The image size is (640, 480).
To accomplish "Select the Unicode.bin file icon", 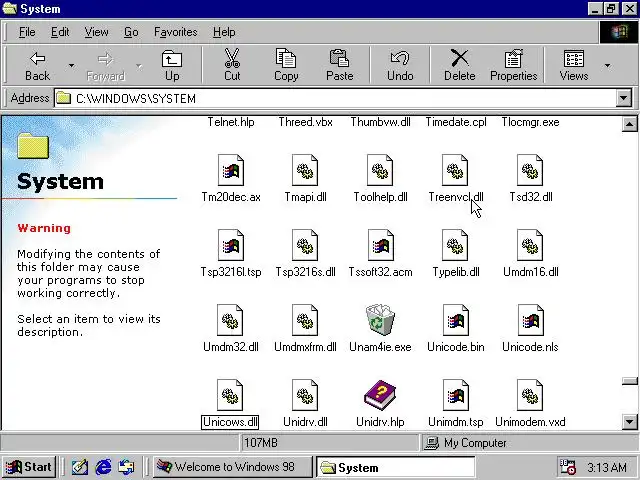I will tap(455, 320).
